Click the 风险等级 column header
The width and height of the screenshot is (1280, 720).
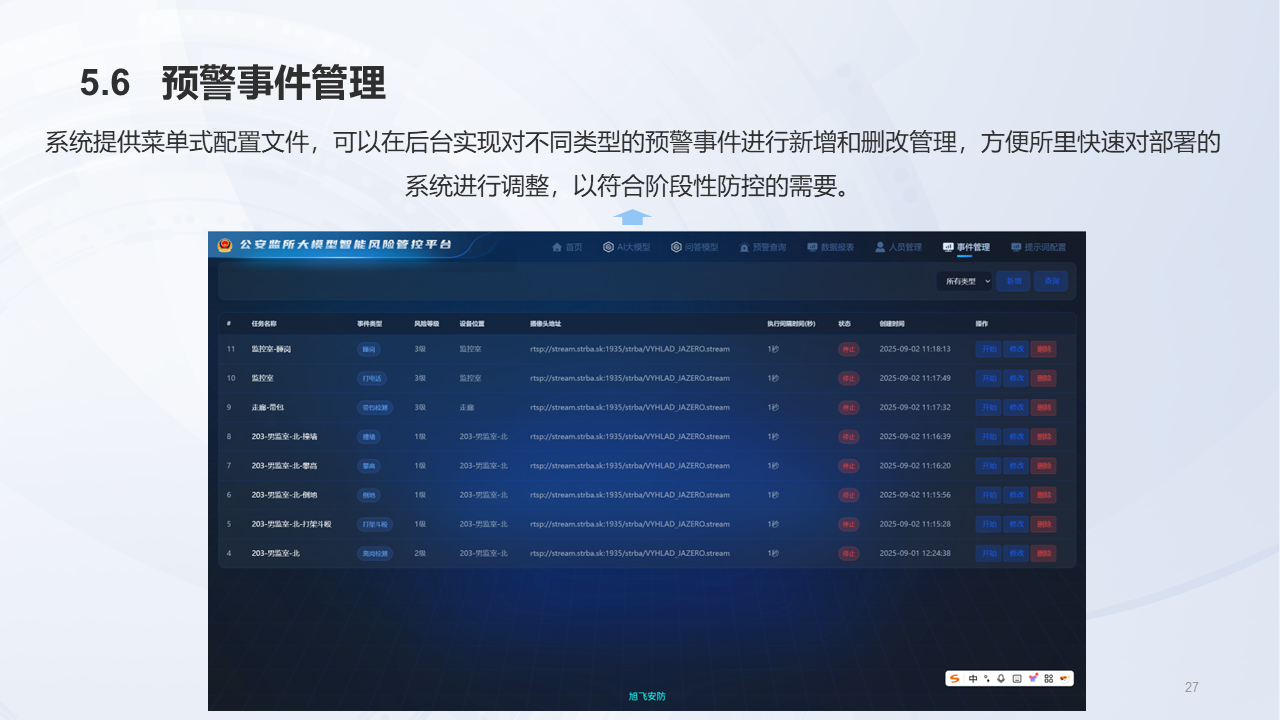click(x=427, y=324)
